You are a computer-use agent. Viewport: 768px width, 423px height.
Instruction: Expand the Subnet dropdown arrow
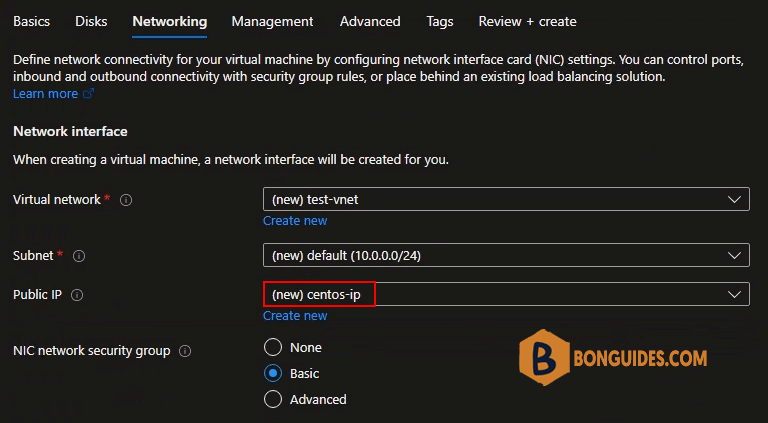pos(734,256)
